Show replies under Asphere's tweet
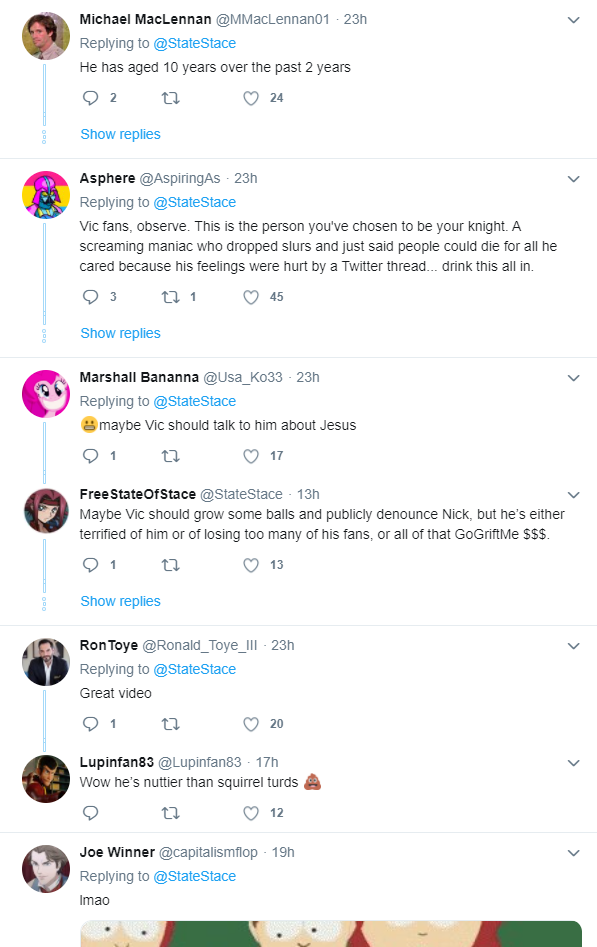 (x=120, y=333)
